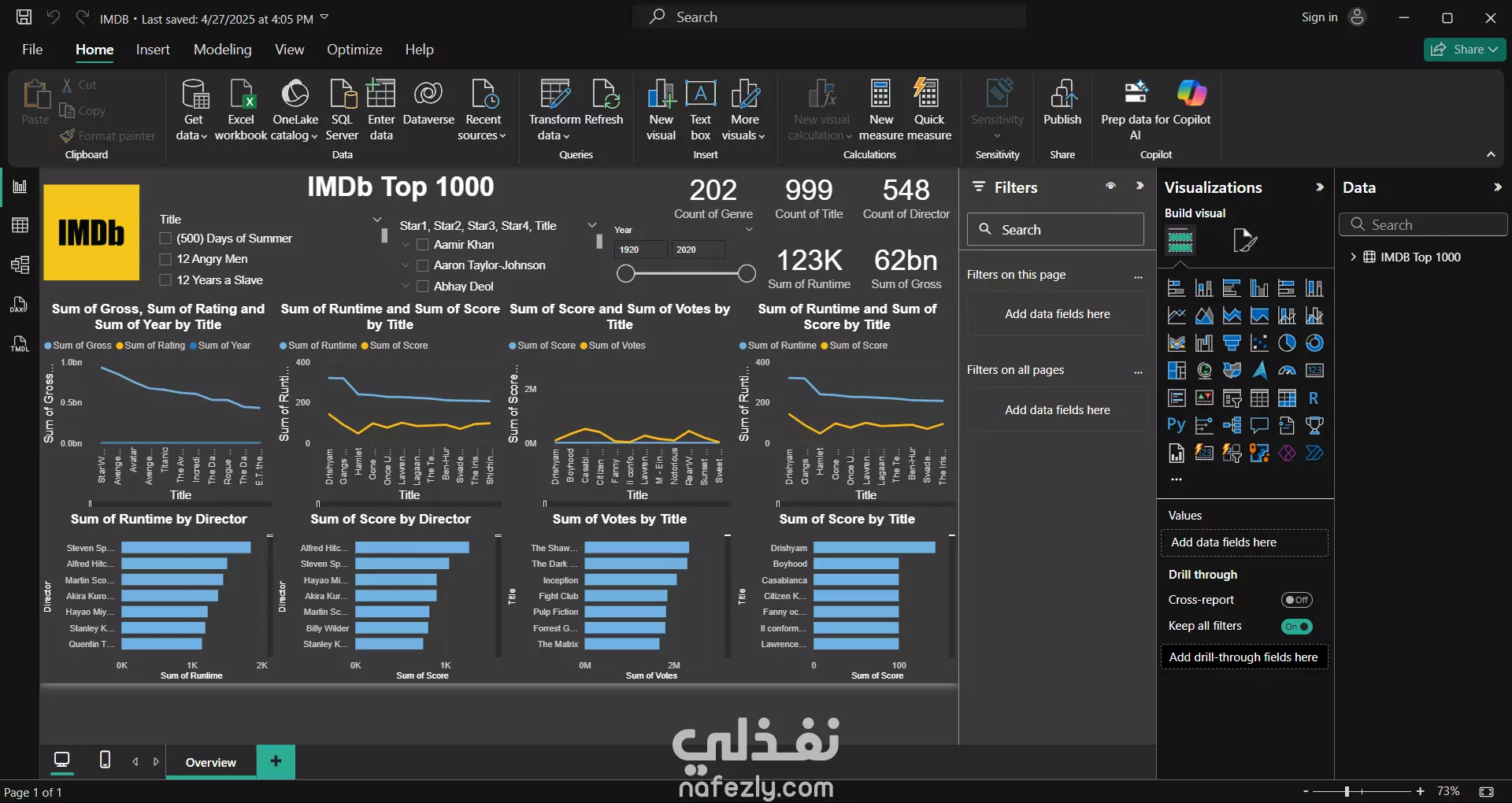Viewport: 1512px width, 803px height.
Task: Expand the IMDB Top 1000 table
Action: [x=1353, y=257]
